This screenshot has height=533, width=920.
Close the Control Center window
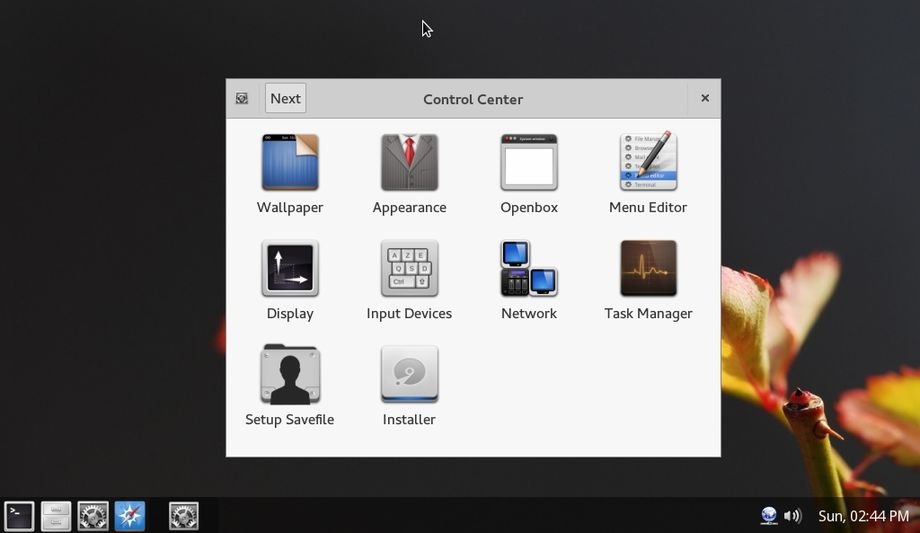tap(705, 98)
